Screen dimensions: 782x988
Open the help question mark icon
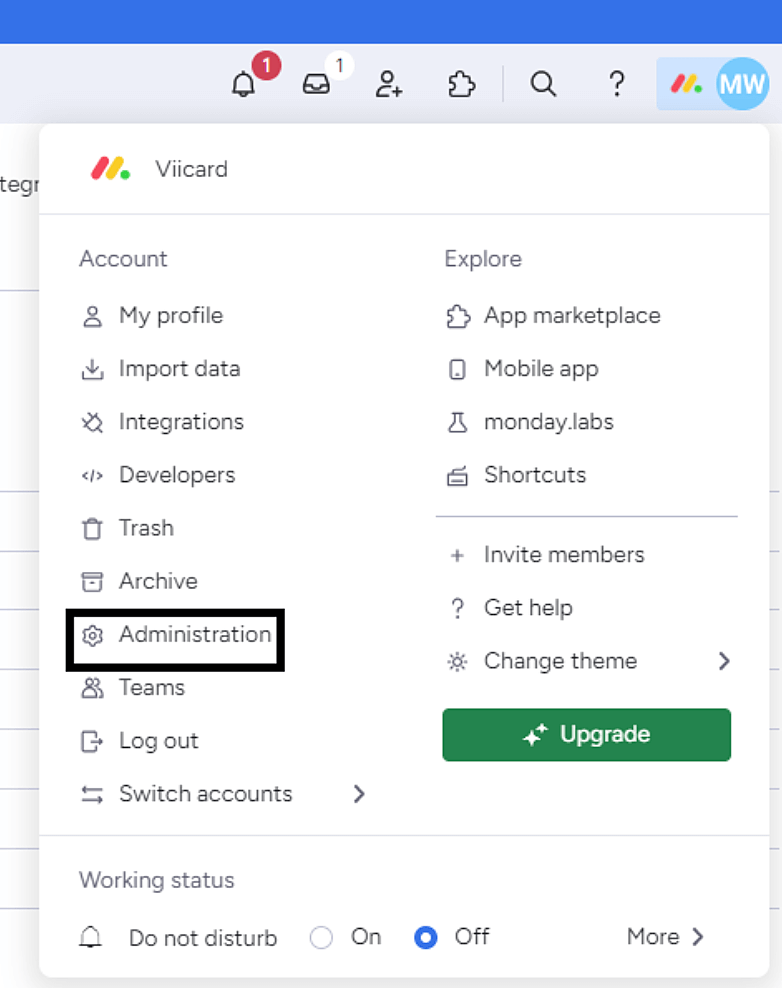(617, 84)
